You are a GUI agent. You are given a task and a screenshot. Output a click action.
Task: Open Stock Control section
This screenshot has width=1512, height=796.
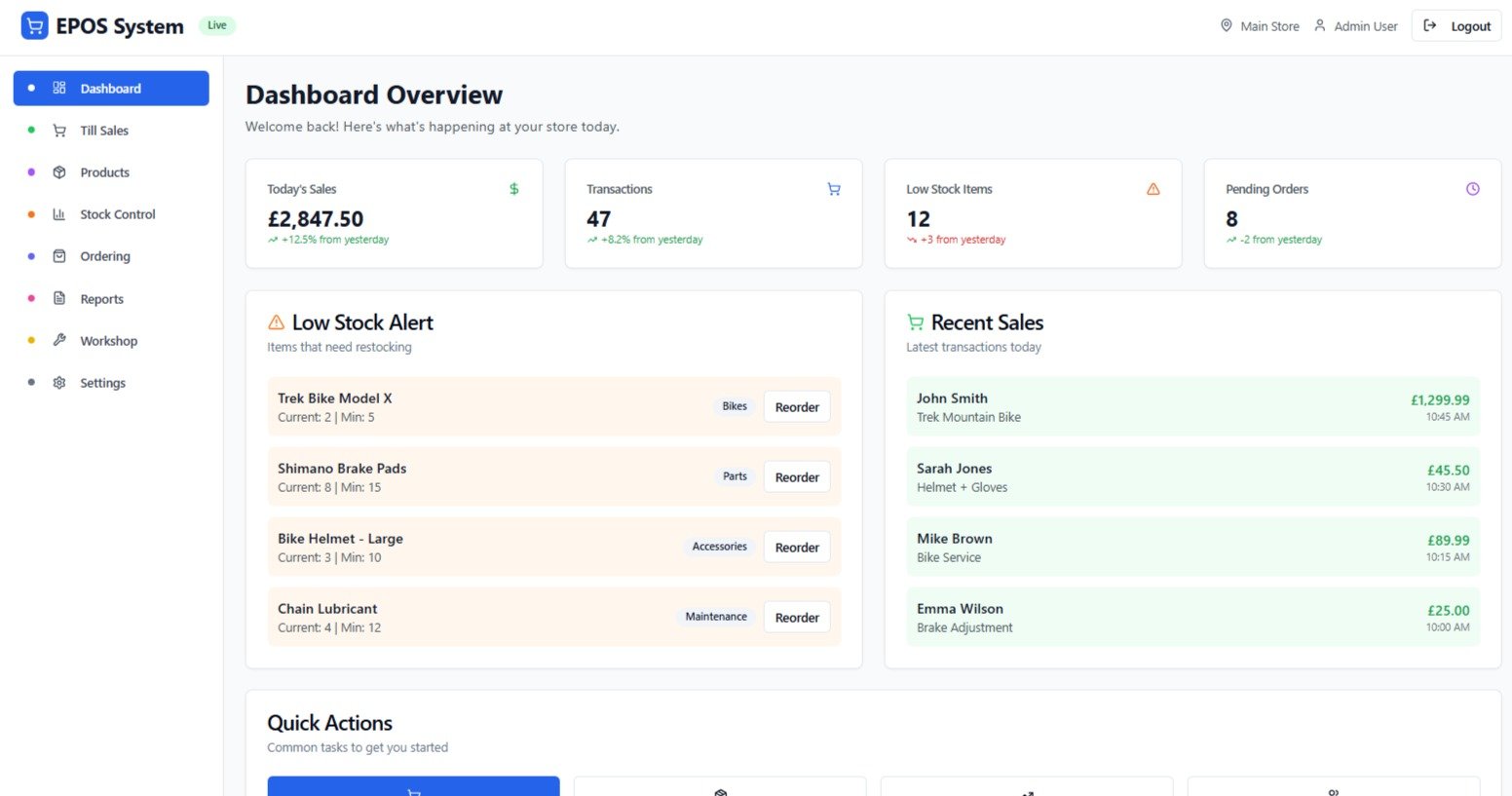coord(111,214)
